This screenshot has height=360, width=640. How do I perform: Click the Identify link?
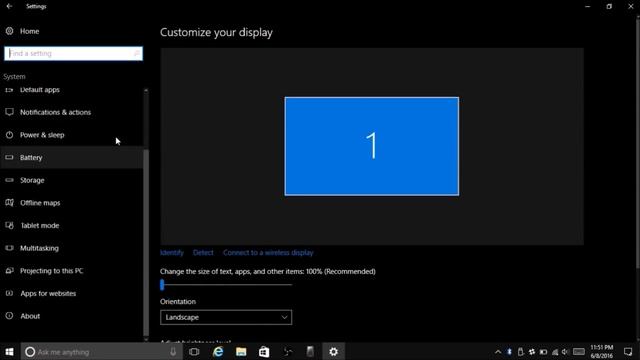[172, 253]
